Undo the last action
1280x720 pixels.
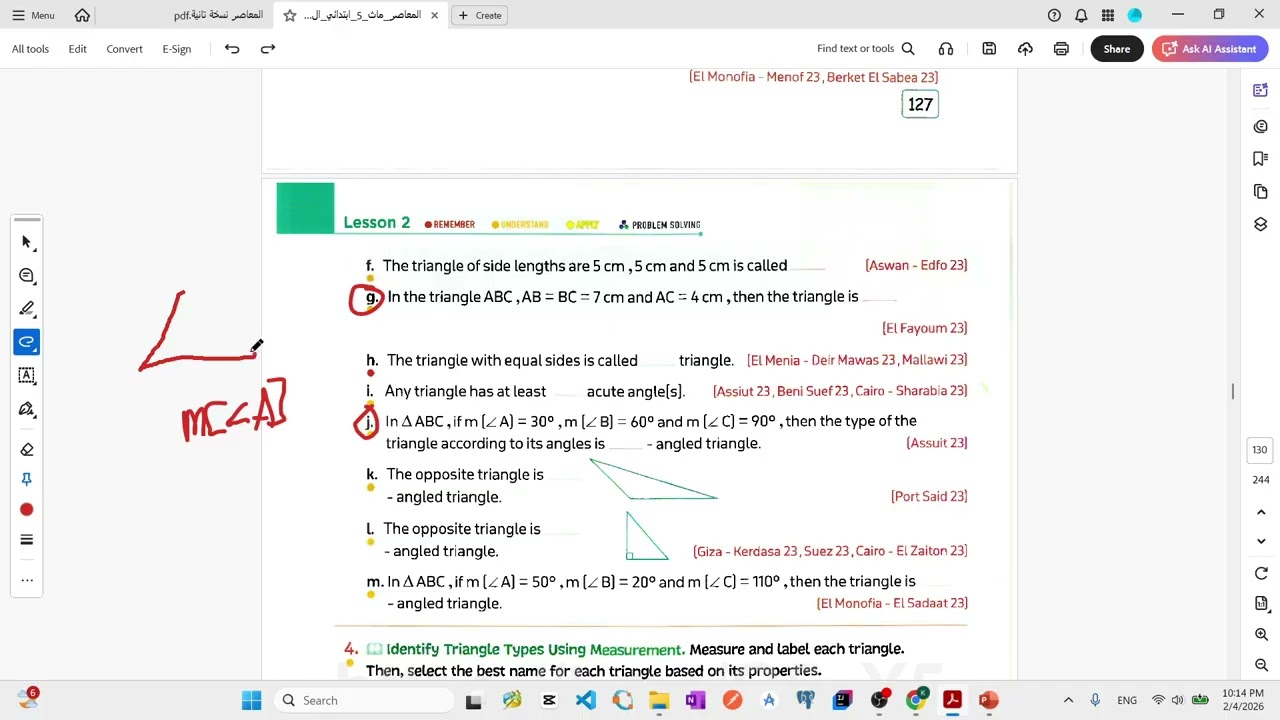pyautogui.click(x=232, y=49)
